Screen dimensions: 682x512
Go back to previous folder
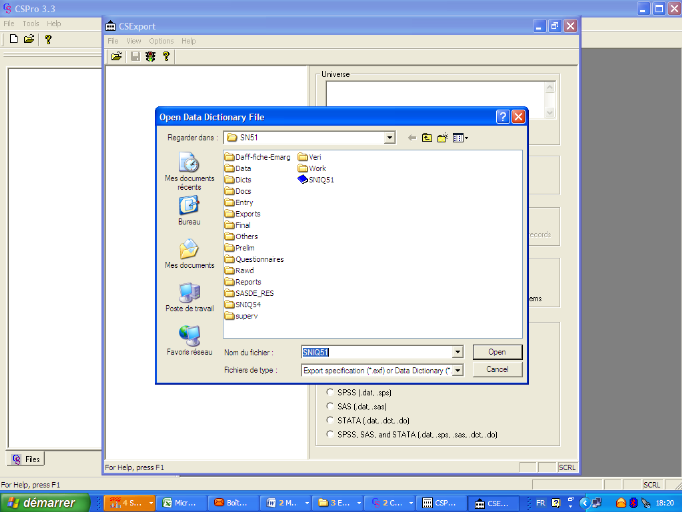tap(411, 138)
